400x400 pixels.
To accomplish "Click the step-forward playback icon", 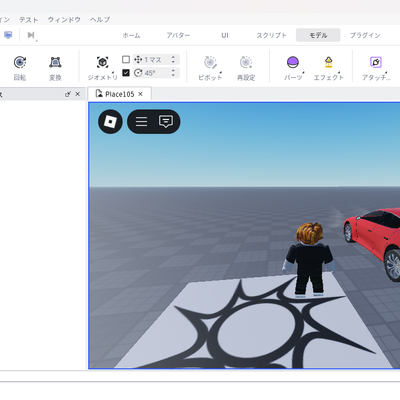I will (31, 35).
